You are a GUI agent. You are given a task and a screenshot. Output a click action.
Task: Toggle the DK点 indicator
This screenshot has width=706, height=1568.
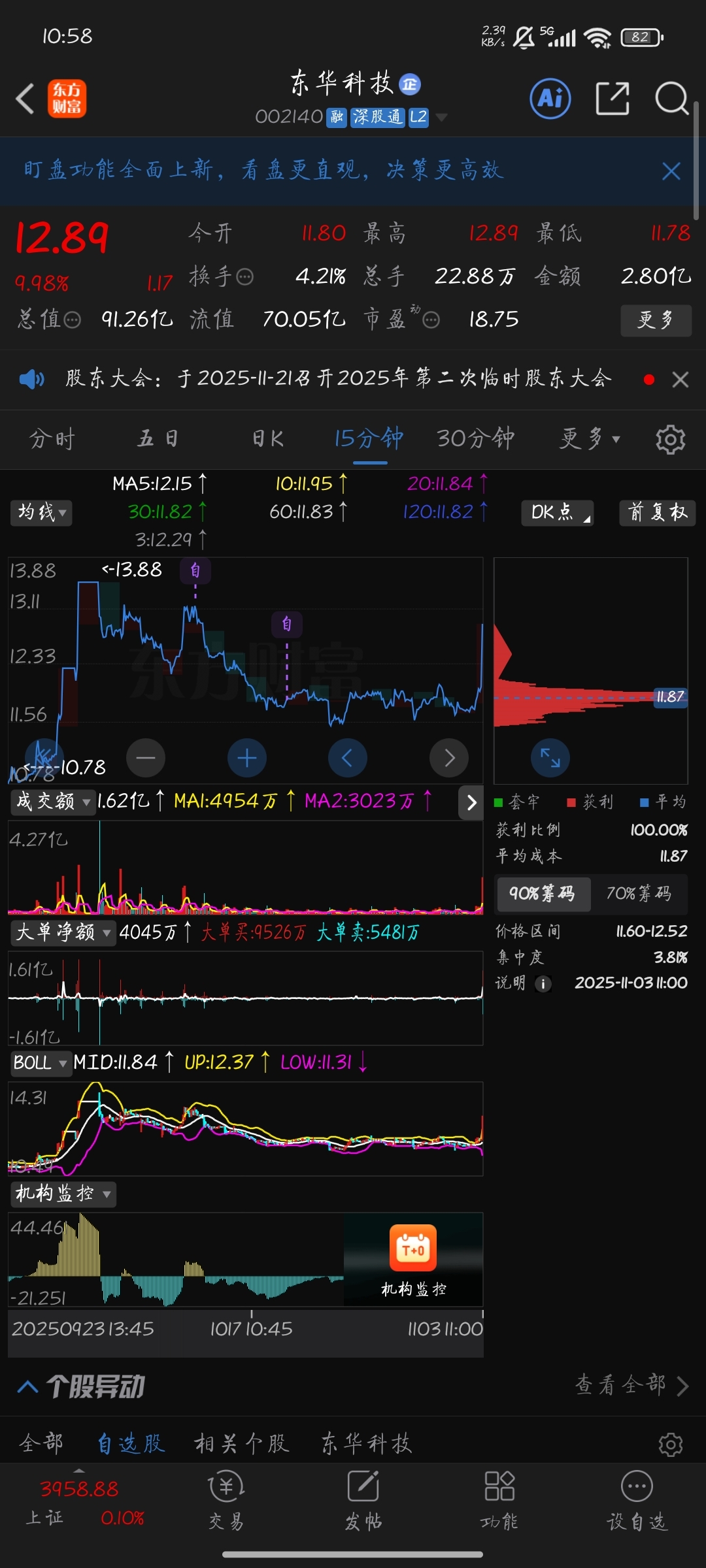(x=558, y=513)
